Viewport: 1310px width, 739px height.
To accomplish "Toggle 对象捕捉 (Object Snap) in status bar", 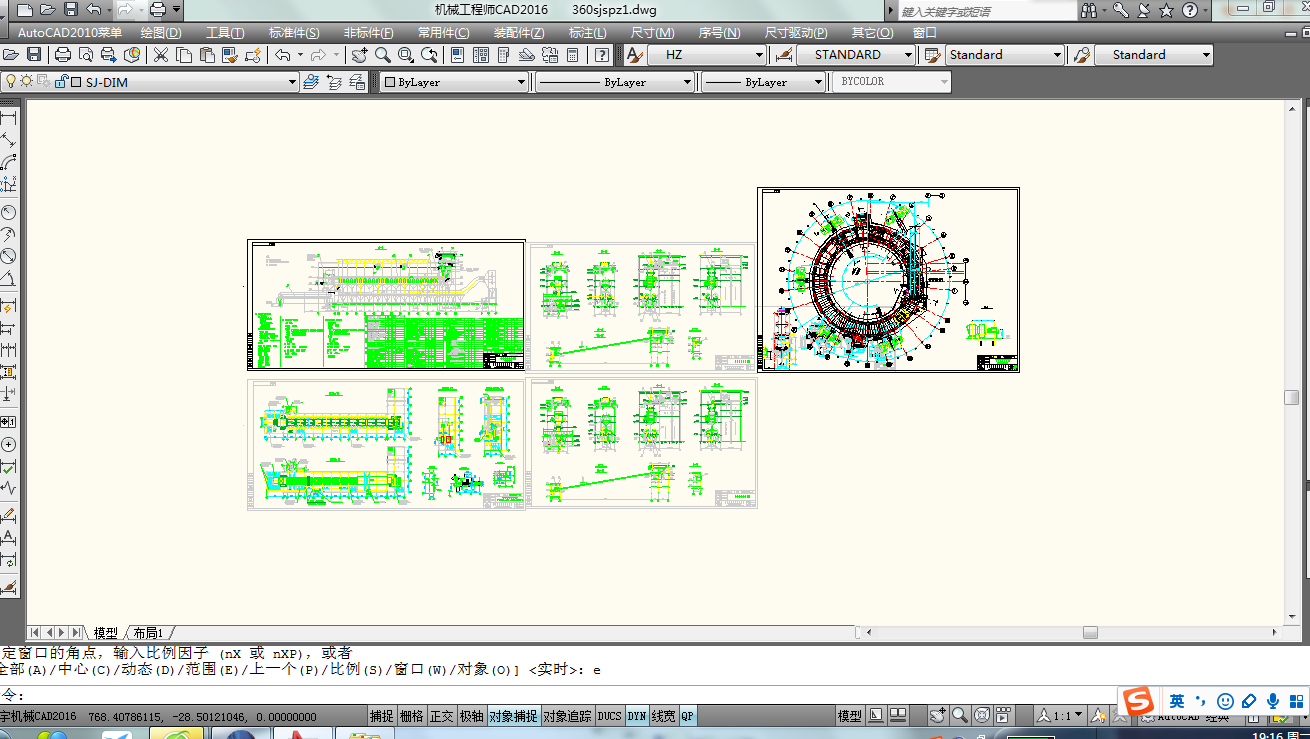I will (x=514, y=716).
